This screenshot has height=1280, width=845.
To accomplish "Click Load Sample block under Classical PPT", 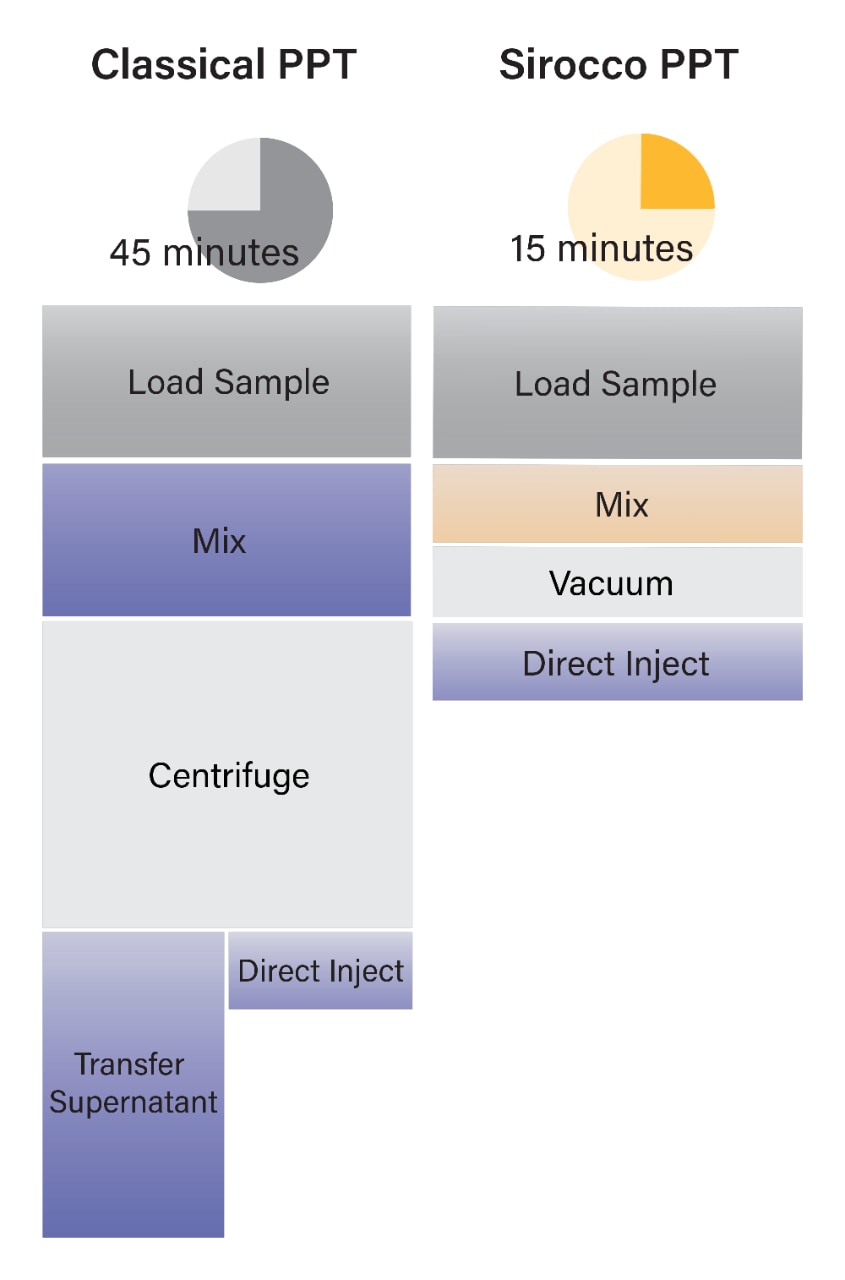I will (x=227, y=381).
